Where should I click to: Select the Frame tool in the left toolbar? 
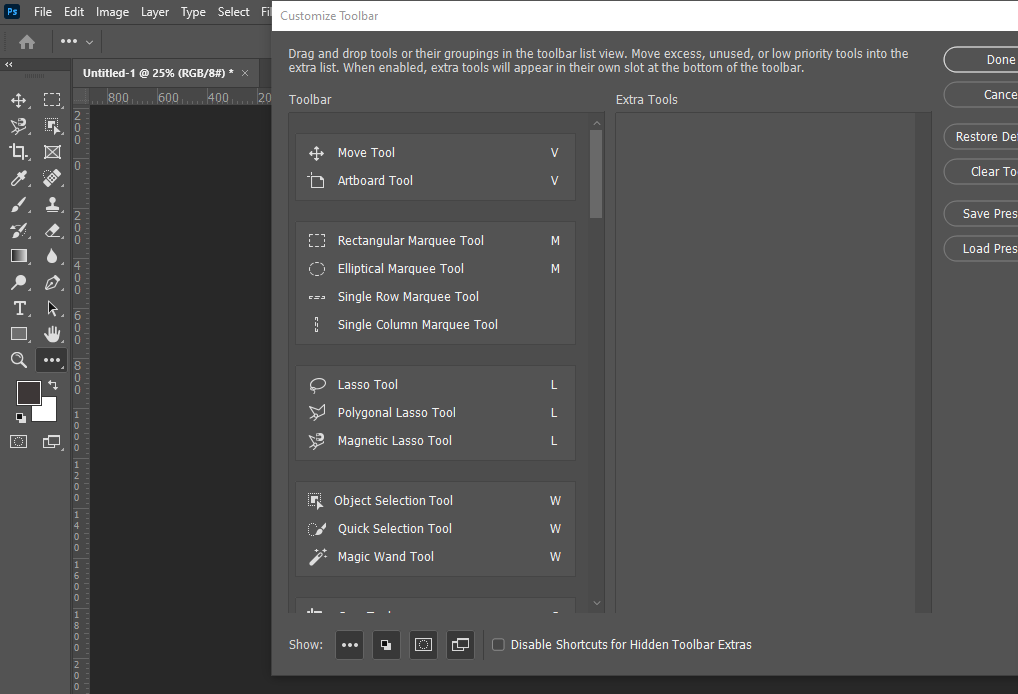tap(53, 152)
